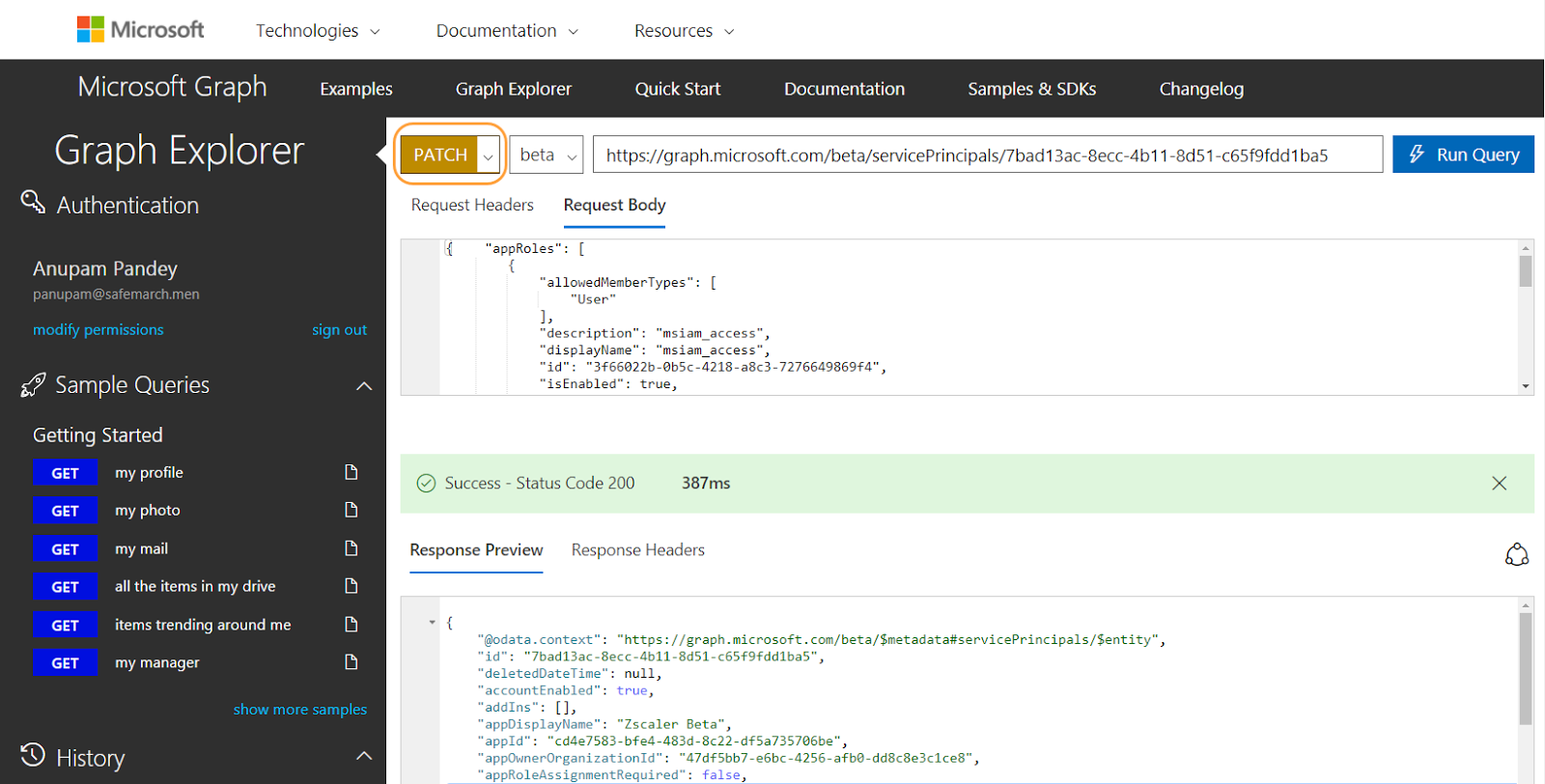Collapse the Sample Queries section

point(364,386)
